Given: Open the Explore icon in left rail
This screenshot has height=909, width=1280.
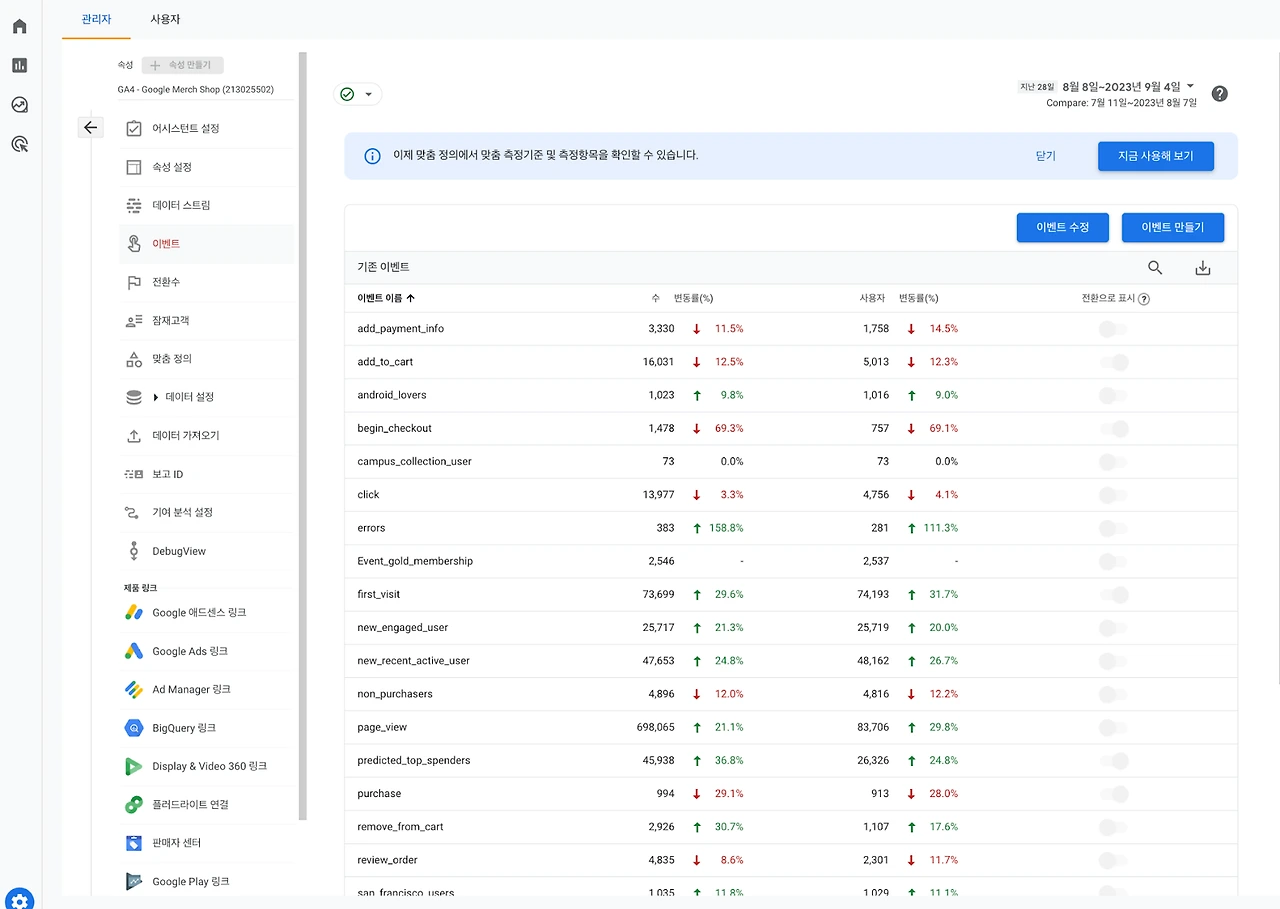Looking at the screenshot, I should [x=19, y=105].
